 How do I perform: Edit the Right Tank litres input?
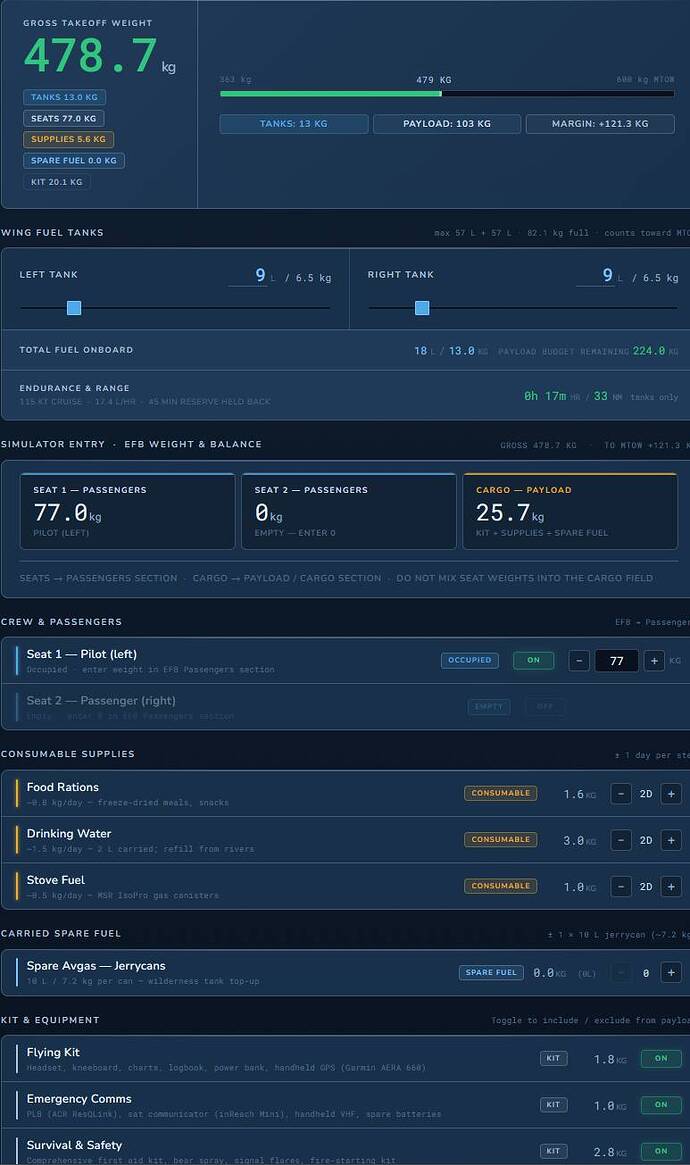click(595, 275)
